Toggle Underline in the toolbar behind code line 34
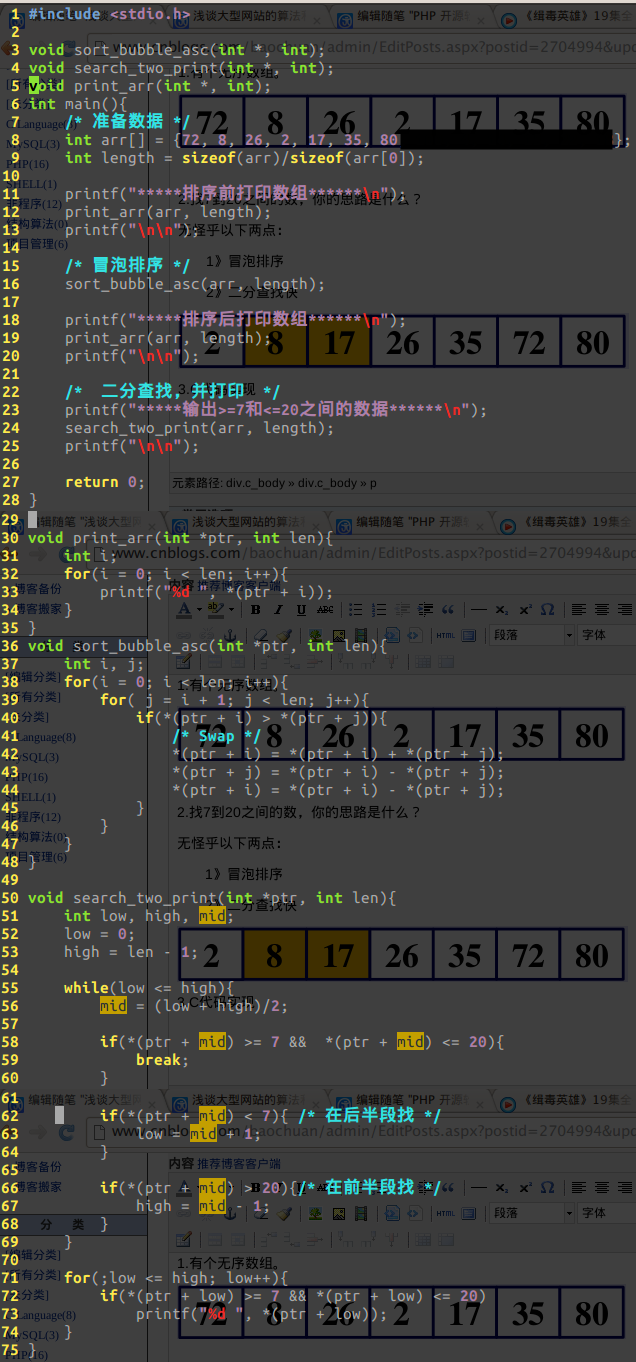The width and height of the screenshot is (636, 1362). coord(301,609)
